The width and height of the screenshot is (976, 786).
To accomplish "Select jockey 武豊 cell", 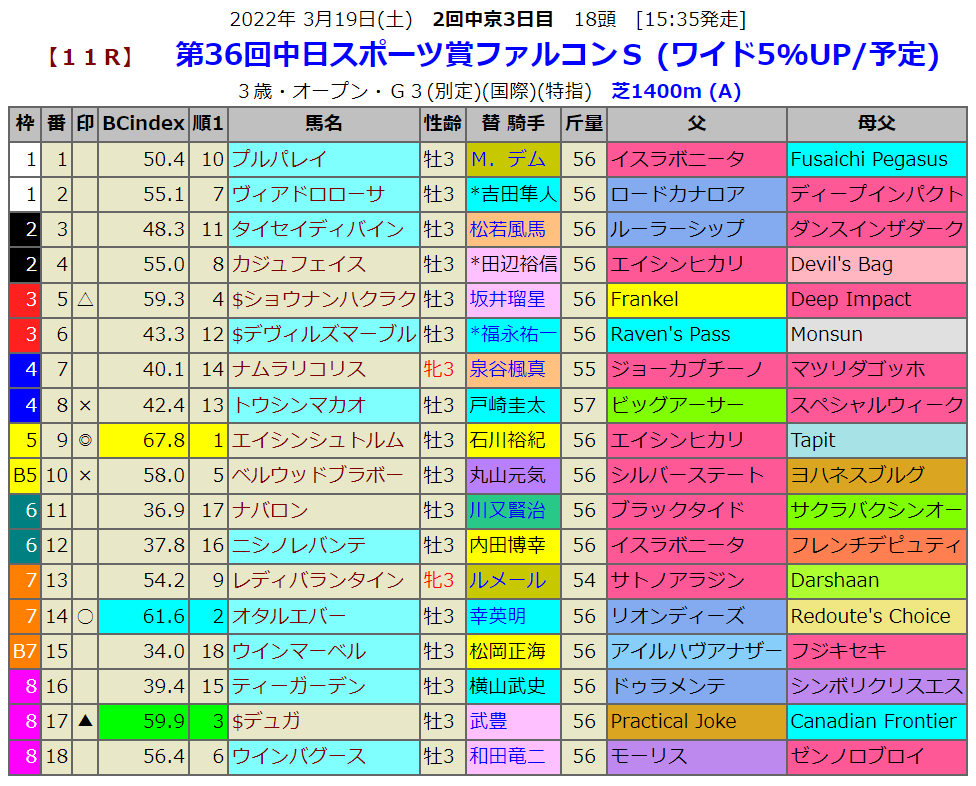I will [x=490, y=721].
